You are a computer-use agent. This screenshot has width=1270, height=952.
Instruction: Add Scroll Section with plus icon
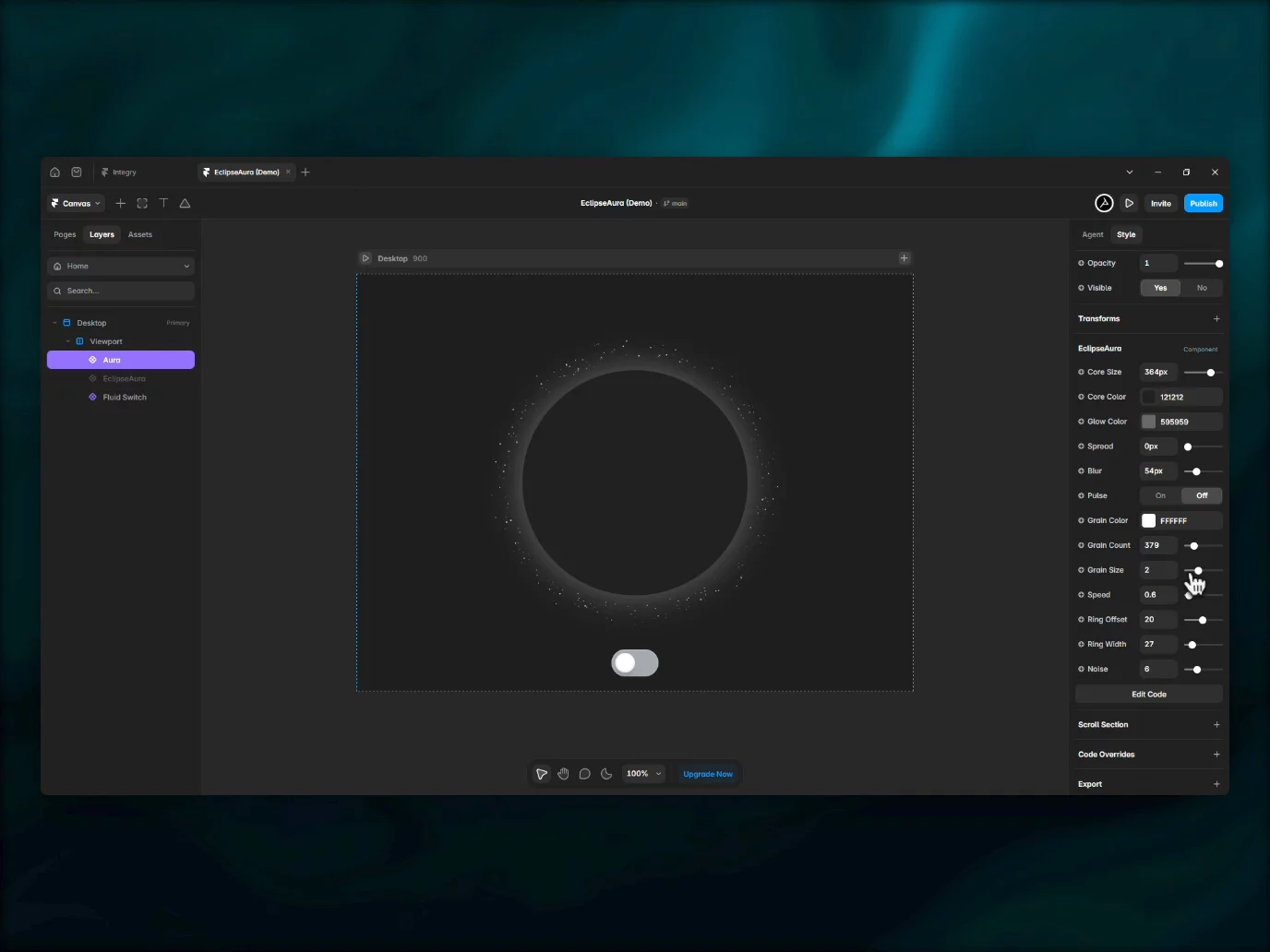pyautogui.click(x=1216, y=725)
